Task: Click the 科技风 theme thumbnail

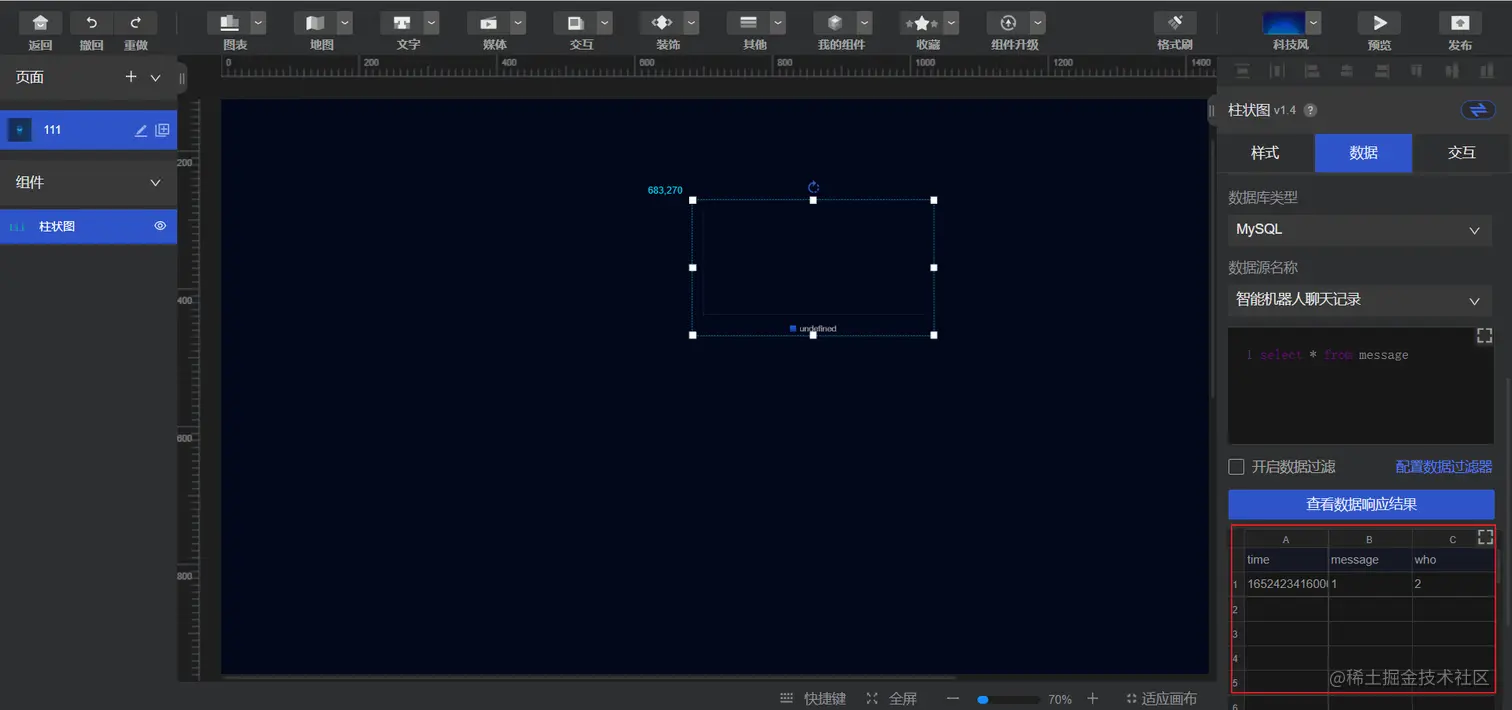Action: tap(1284, 22)
